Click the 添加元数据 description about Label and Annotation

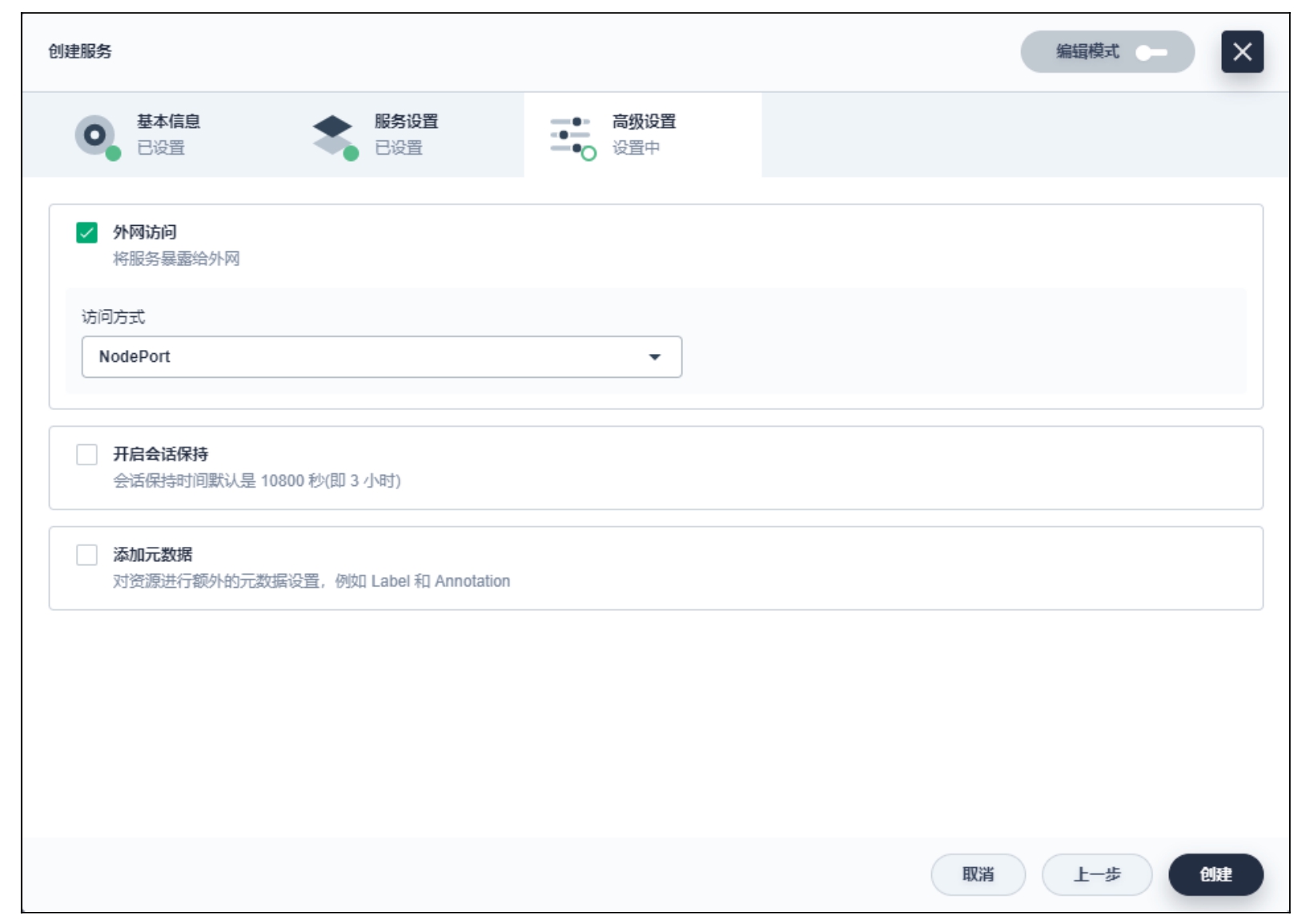(311, 581)
